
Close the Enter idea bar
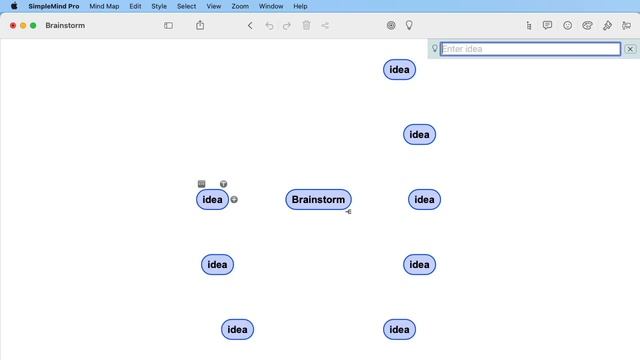630,49
